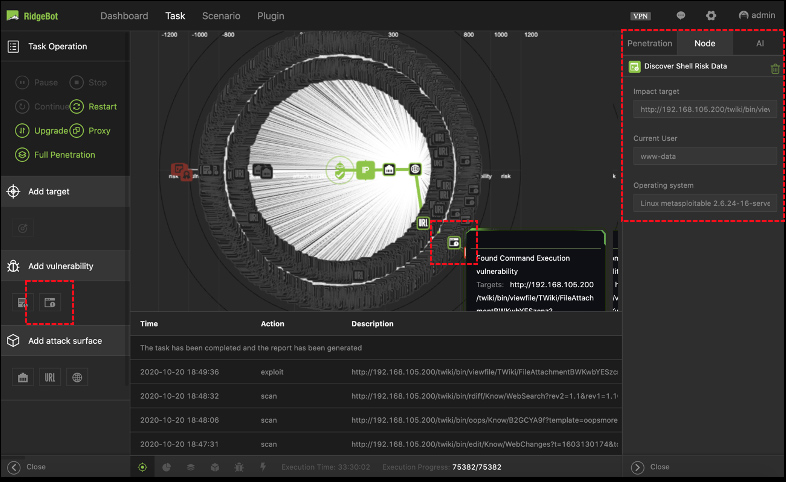Toggle the green target view icon in status bar
The width and height of the screenshot is (786, 482).
(142, 467)
